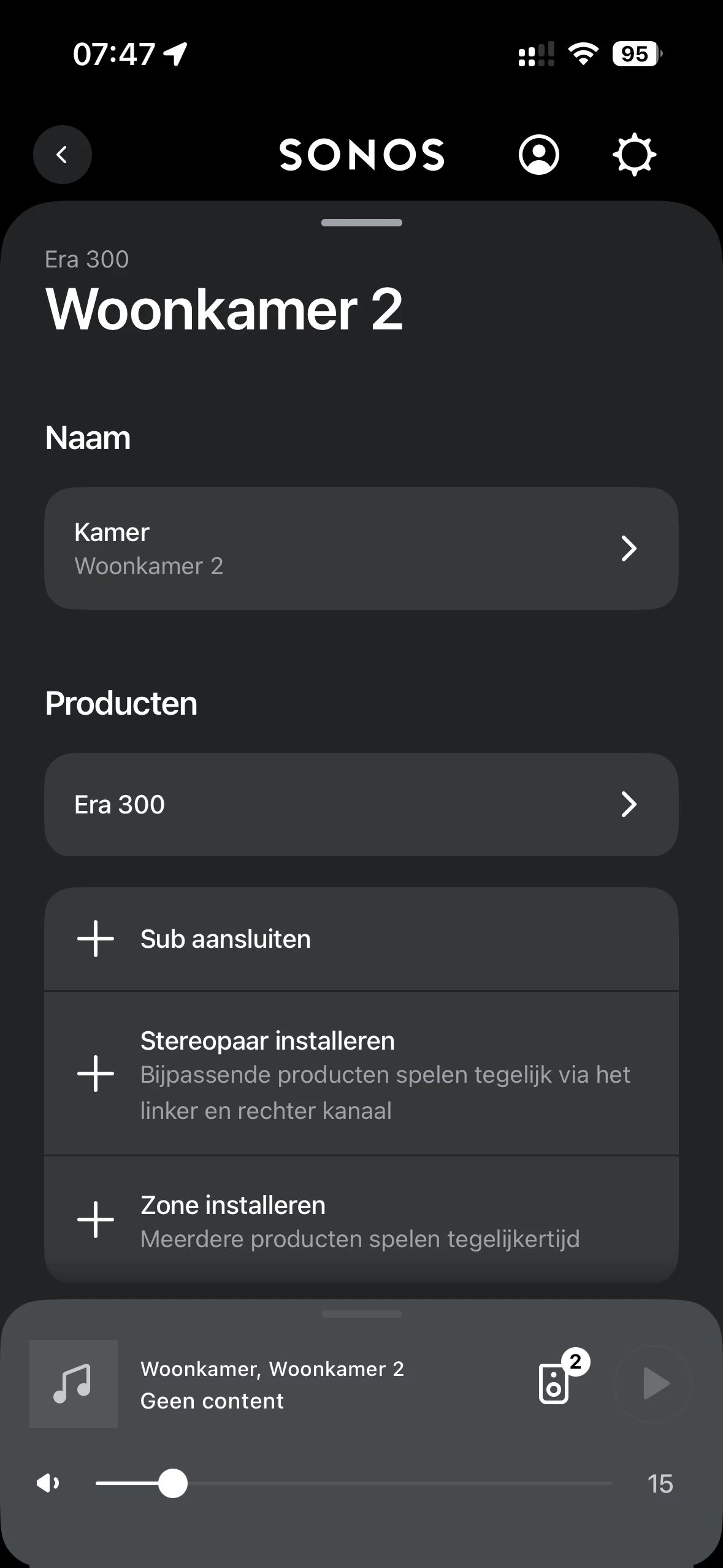Open the speaker grouping icon with badge 2
Image resolution: width=723 pixels, height=1568 pixels.
556,1383
